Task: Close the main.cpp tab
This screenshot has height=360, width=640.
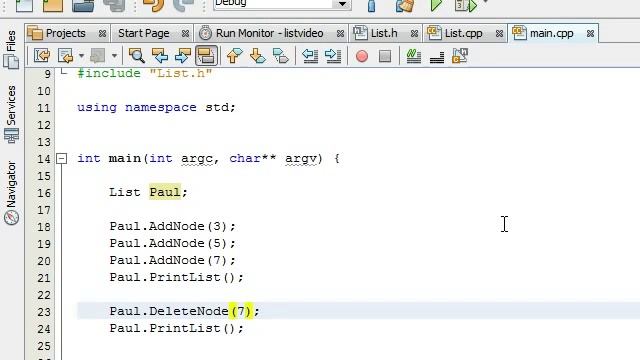Action: pyautogui.click(x=590, y=33)
